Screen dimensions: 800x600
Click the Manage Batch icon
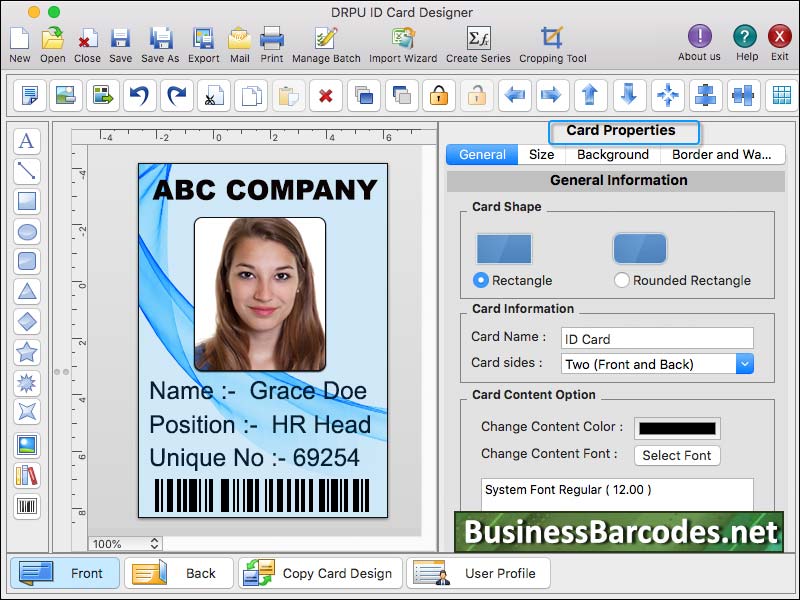(326, 40)
